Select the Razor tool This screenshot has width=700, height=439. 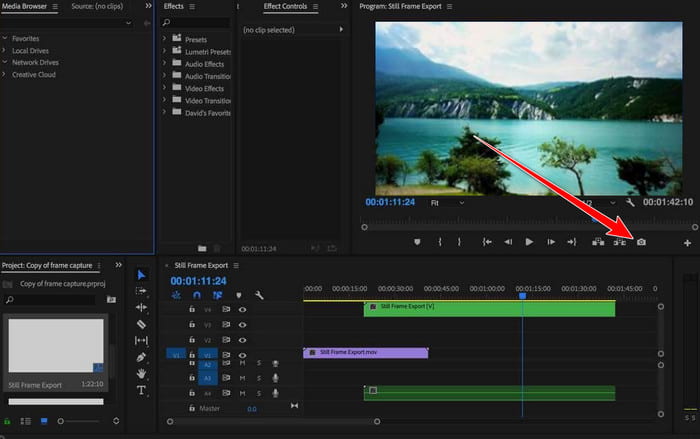[141, 324]
